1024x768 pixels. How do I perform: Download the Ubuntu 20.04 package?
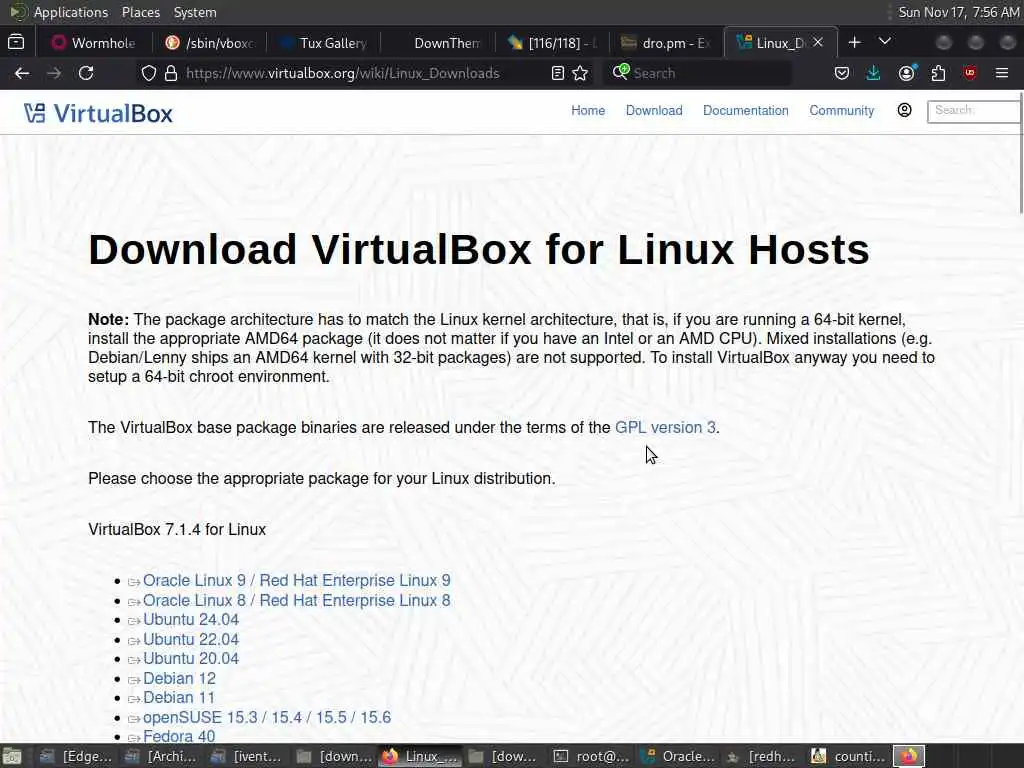191,658
